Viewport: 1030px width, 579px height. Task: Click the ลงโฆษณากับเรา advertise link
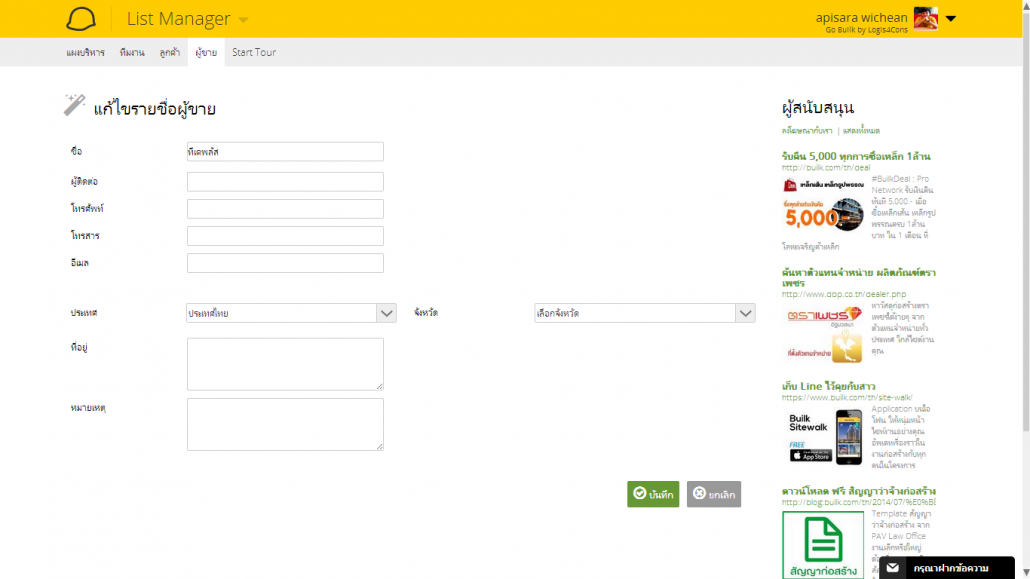pyautogui.click(x=807, y=131)
